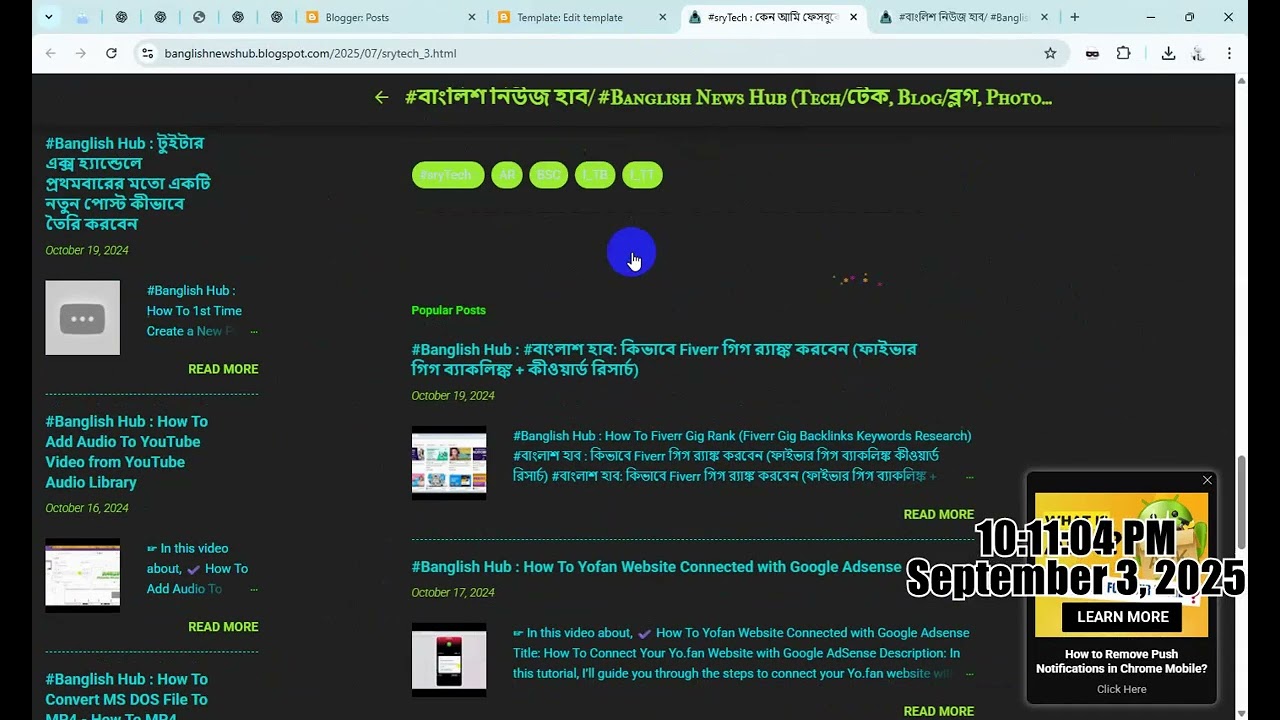This screenshot has height=720, width=1280.
Task: Open the tab search dropdown arrow
Action: tap(48, 17)
